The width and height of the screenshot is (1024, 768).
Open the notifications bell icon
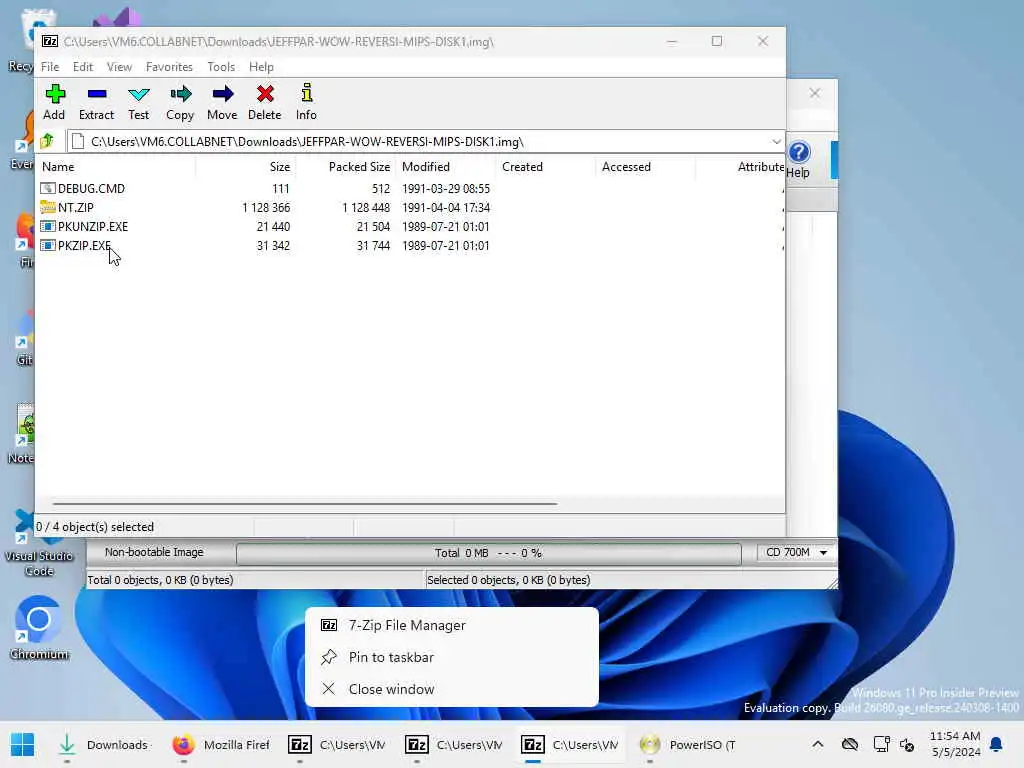tap(996, 744)
